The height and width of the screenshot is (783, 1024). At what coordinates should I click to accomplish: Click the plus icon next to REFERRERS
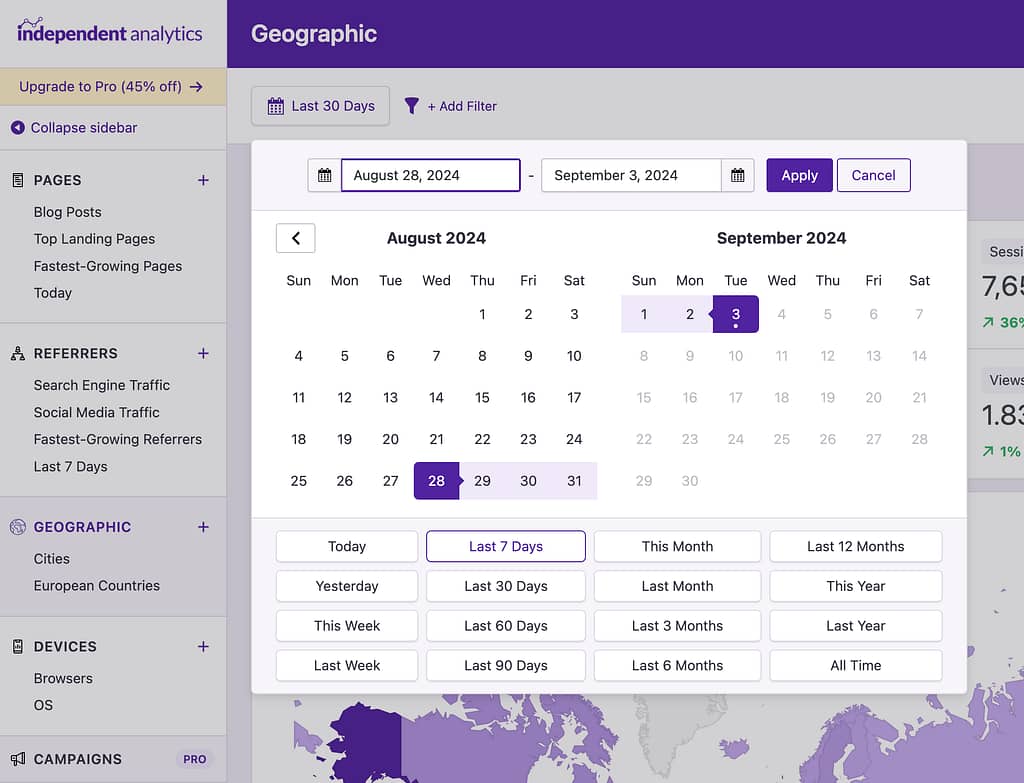(203, 353)
